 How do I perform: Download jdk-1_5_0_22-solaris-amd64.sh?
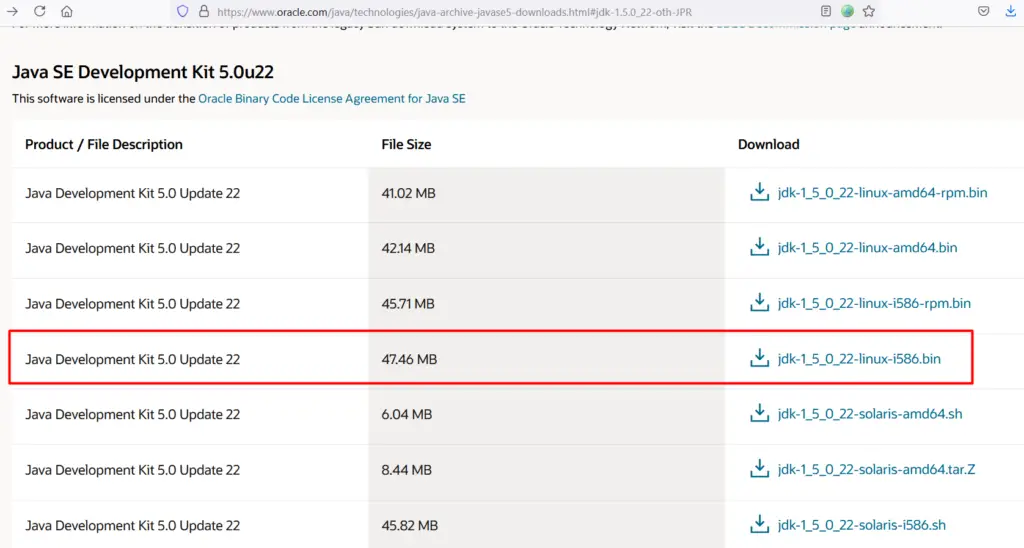pyautogui.click(x=870, y=413)
